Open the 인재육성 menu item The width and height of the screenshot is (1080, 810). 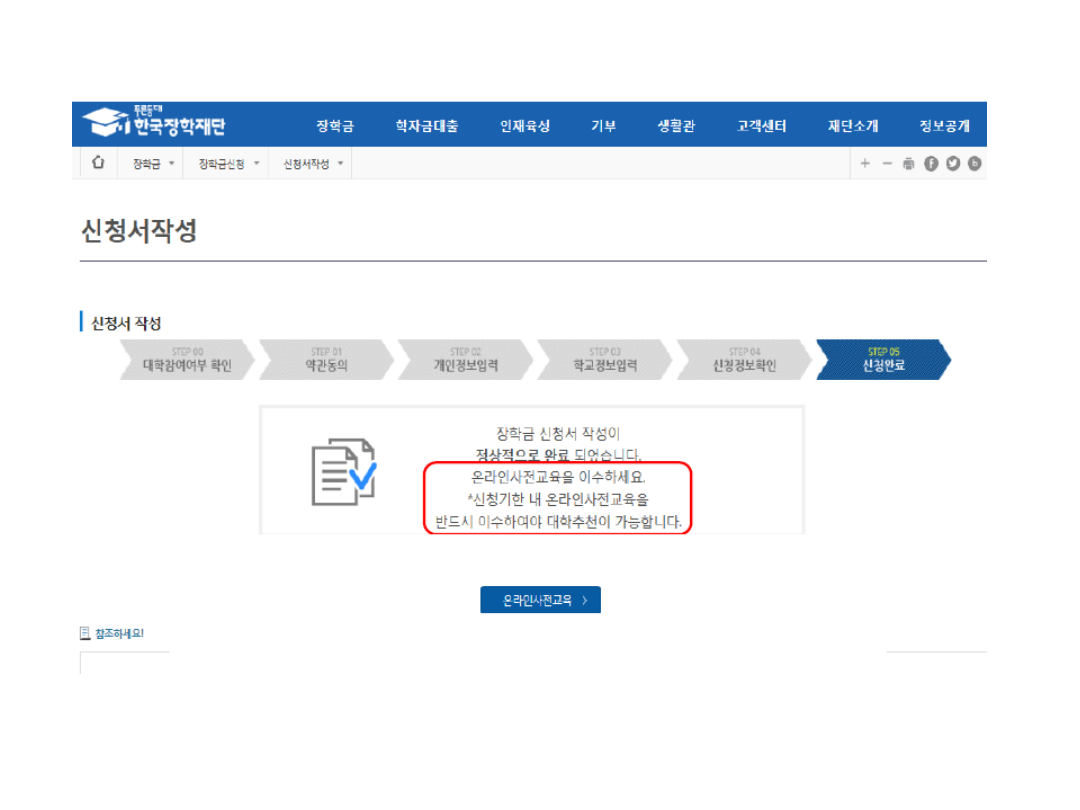pos(525,126)
